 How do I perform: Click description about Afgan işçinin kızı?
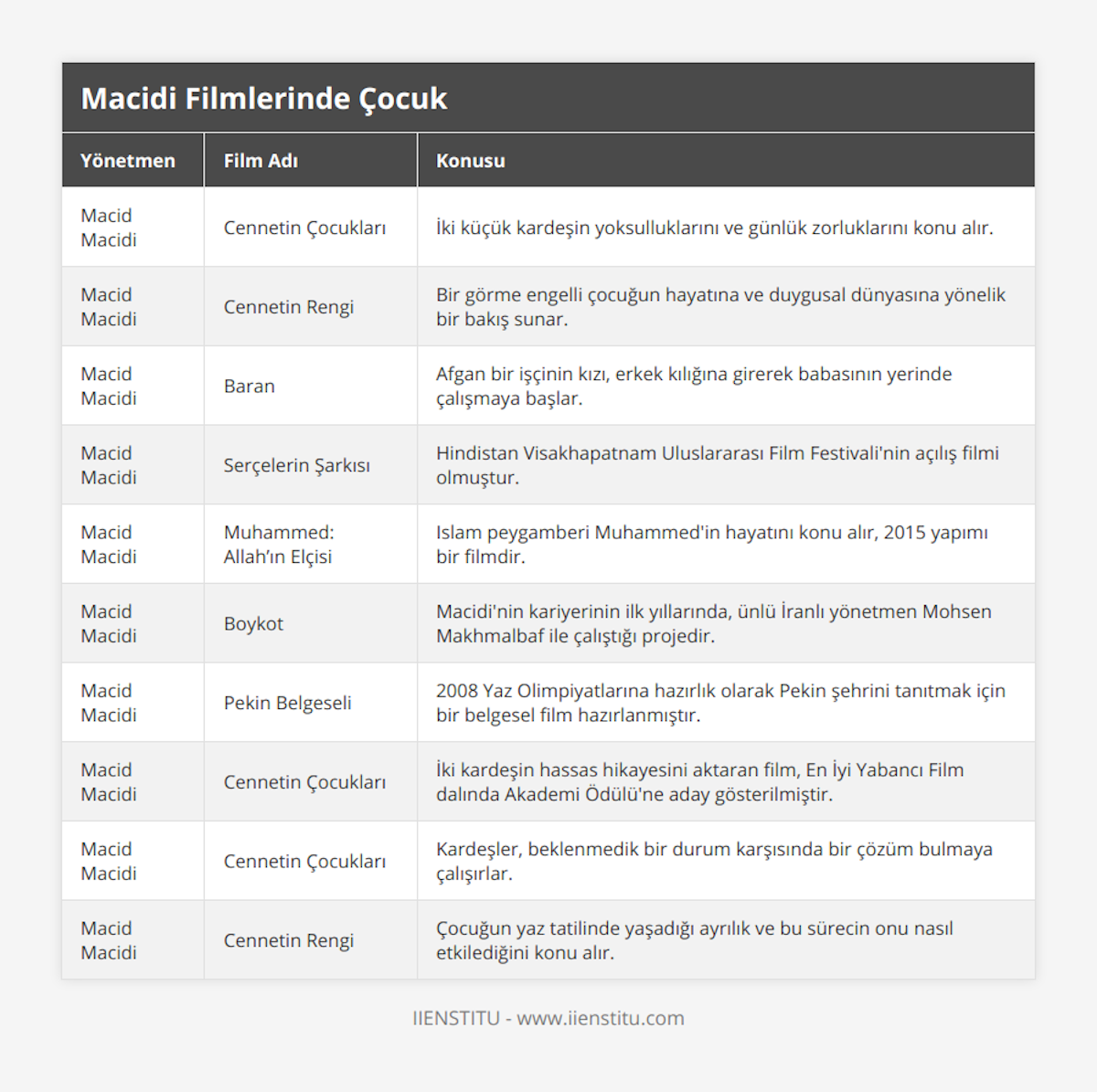click(694, 387)
